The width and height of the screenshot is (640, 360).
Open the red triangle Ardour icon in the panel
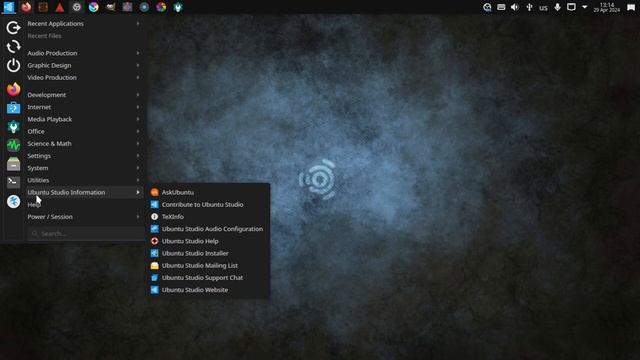[60, 7]
